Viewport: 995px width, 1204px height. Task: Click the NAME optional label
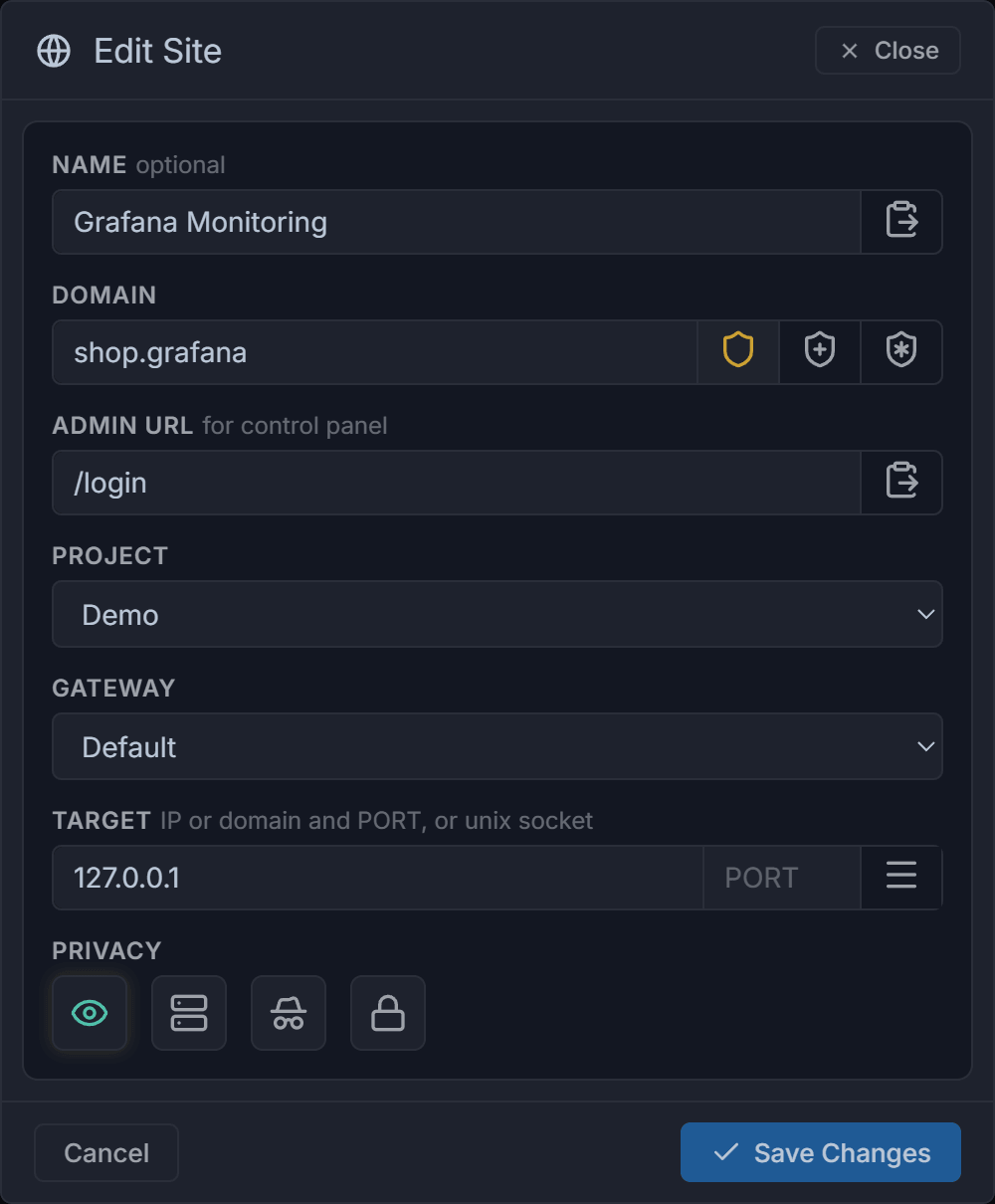tap(138, 165)
